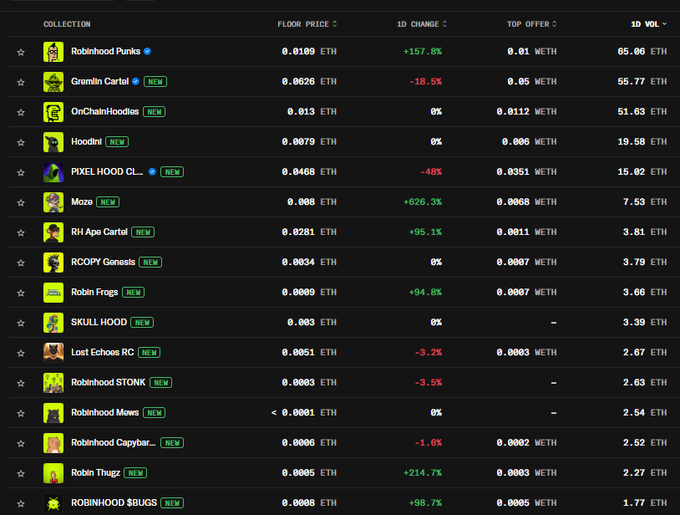Screen dimensions: 680x515
Task: Click OnChainHoodies collection avatar
Action: (x=53, y=112)
